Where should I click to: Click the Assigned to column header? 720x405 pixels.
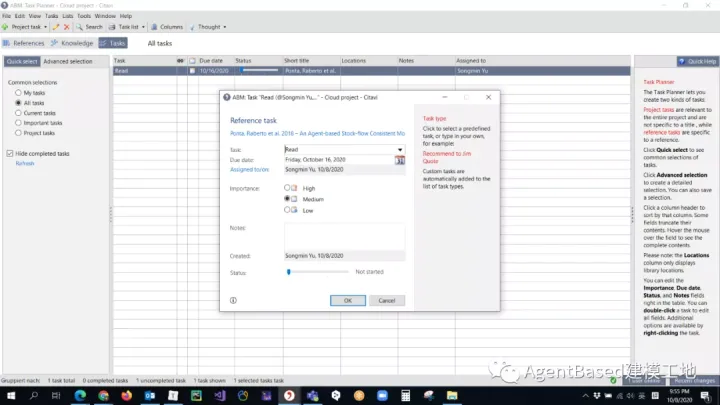[542, 61]
